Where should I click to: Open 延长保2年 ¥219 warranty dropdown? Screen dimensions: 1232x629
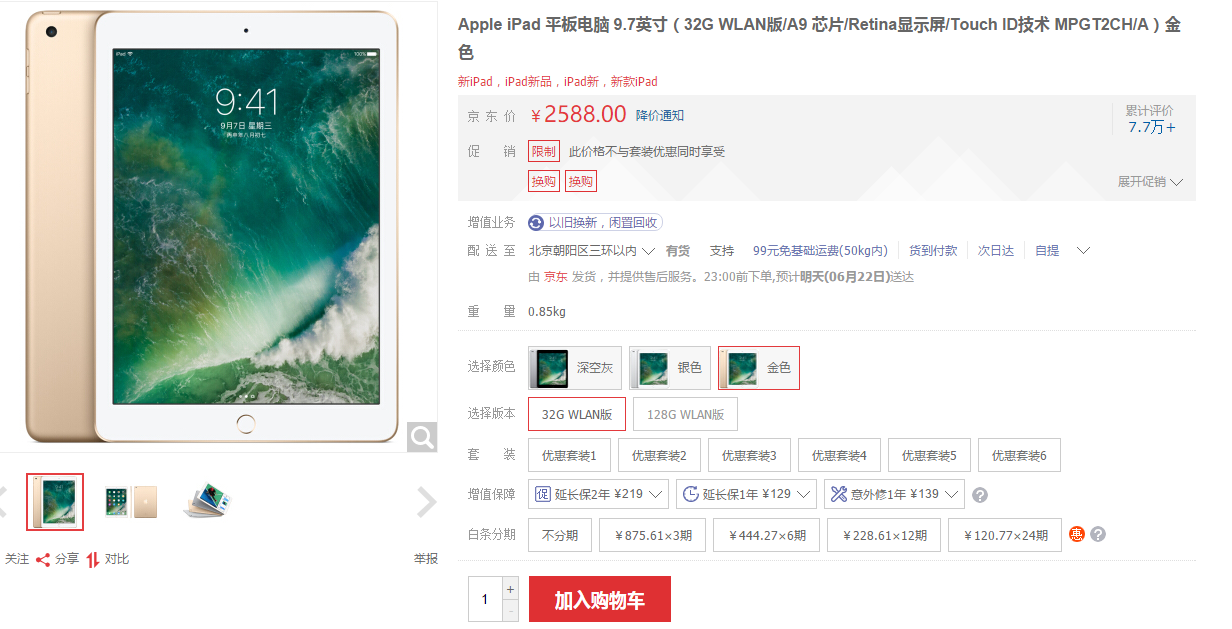point(599,494)
